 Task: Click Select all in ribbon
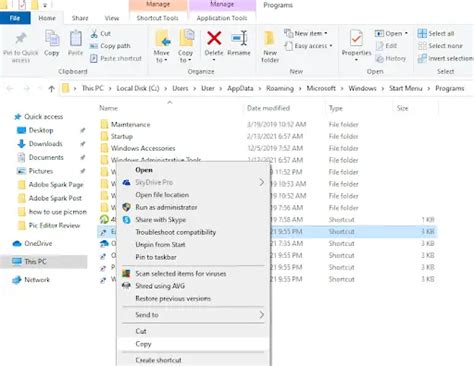[x=436, y=33]
